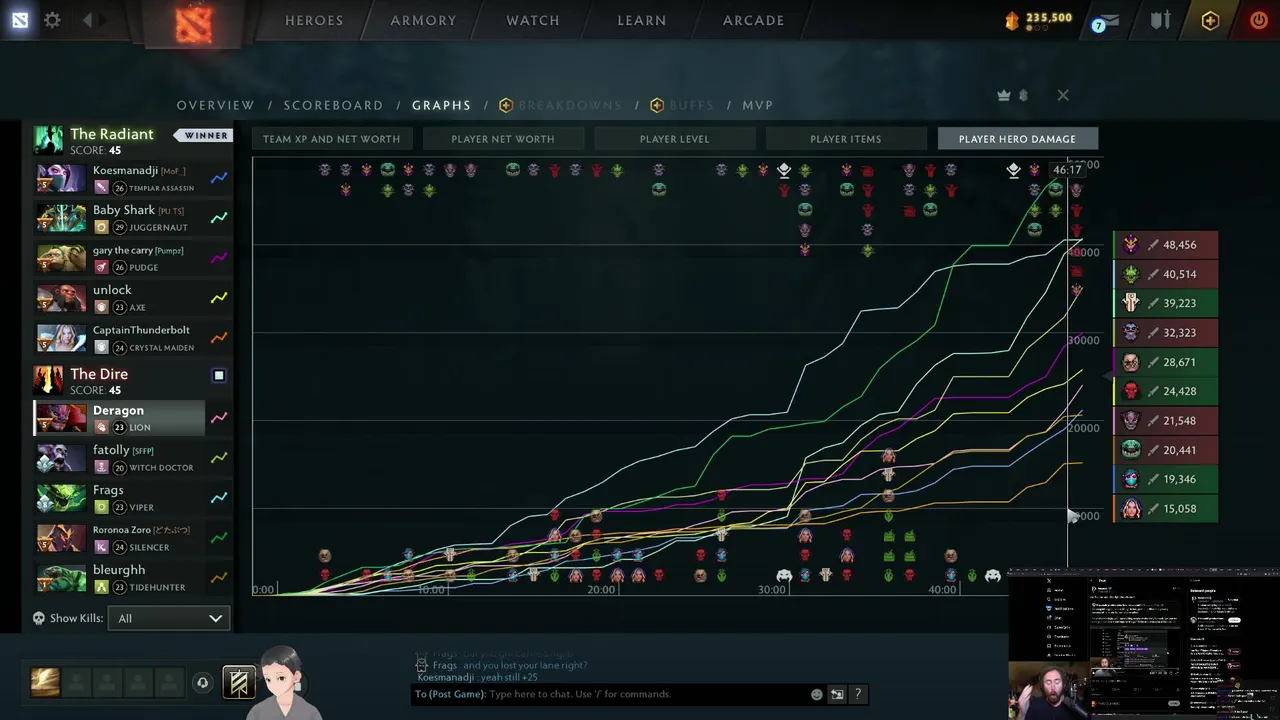Toggle The Dire team checkbox
The width and height of the screenshot is (1280, 720).
tap(219, 375)
